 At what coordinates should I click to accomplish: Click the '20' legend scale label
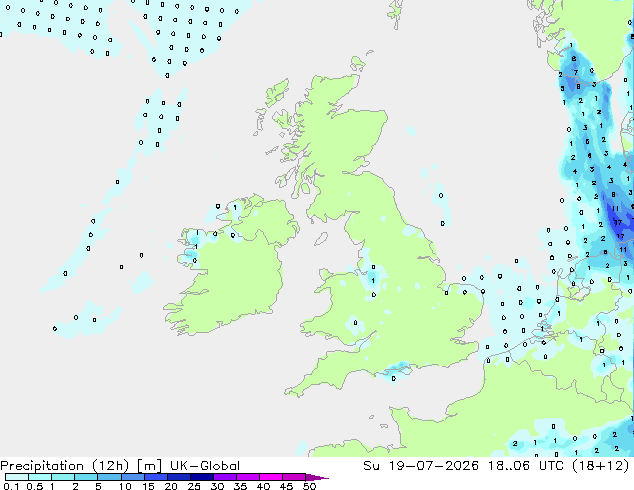pos(171,486)
